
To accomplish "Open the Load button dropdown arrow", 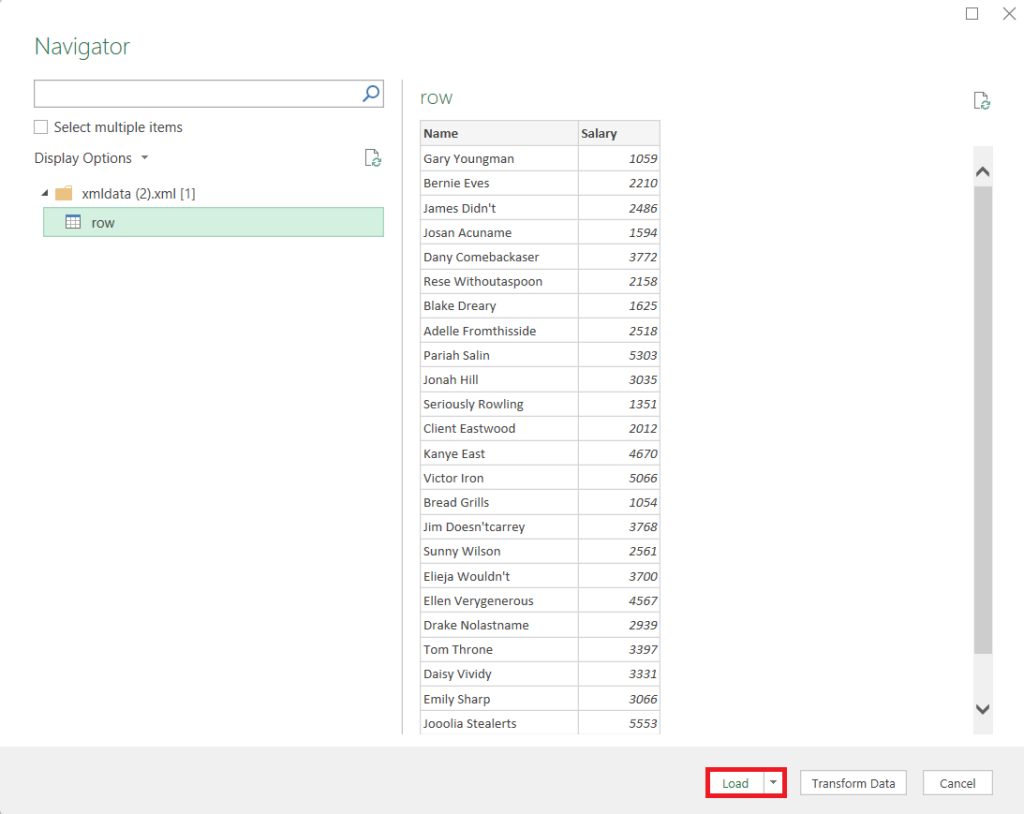I will (773, 783).
